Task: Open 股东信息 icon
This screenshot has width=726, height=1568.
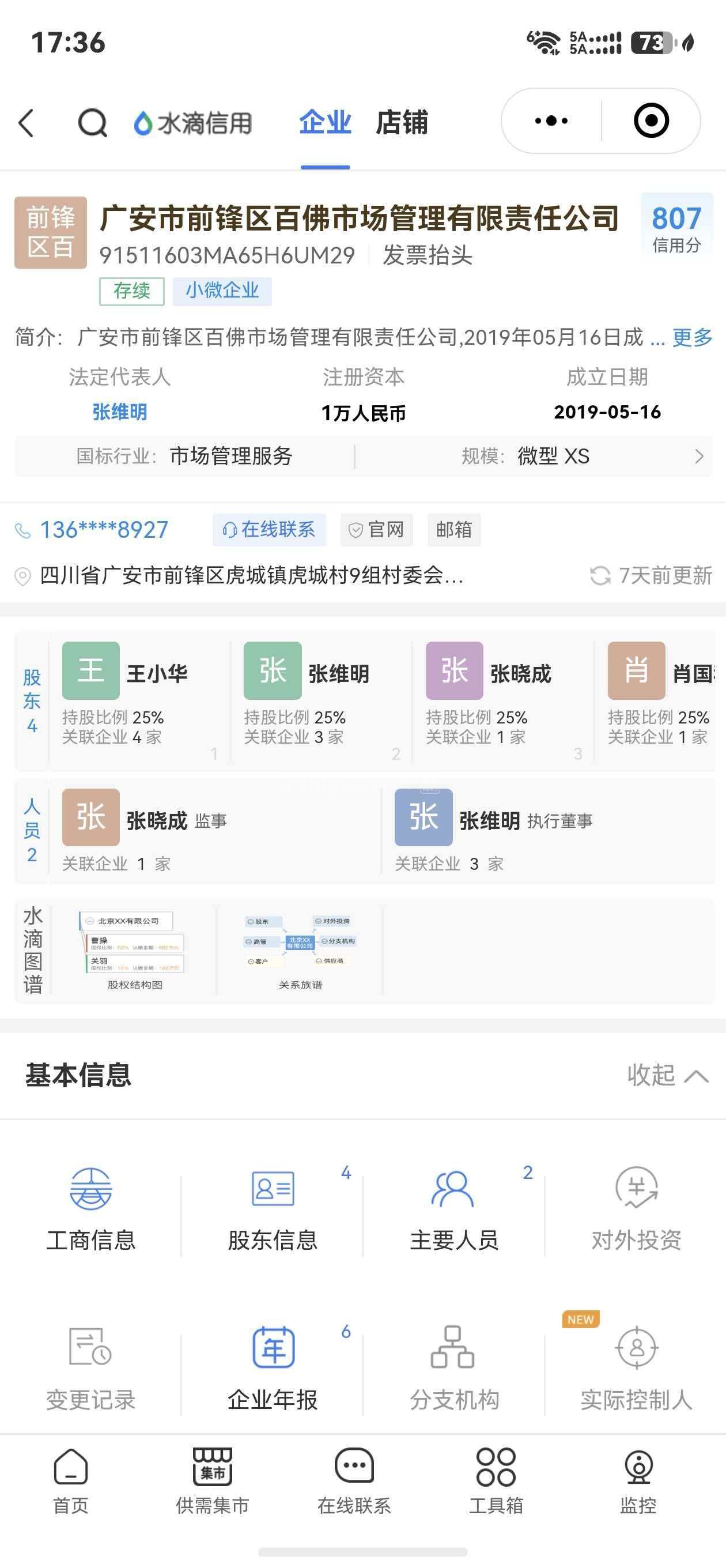Action: pos(273,1208)
